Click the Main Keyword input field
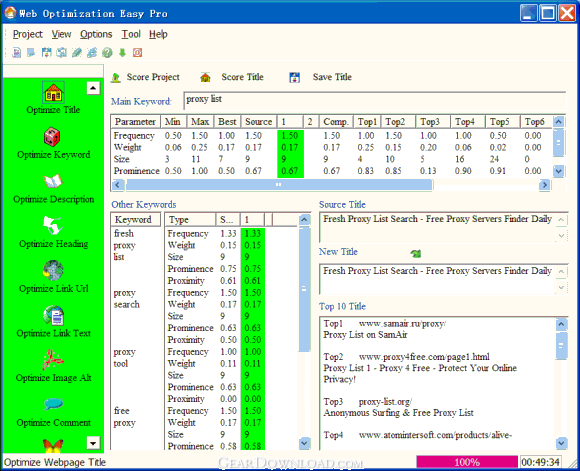Screen dimensions: 580x471 tap(374, 100)
